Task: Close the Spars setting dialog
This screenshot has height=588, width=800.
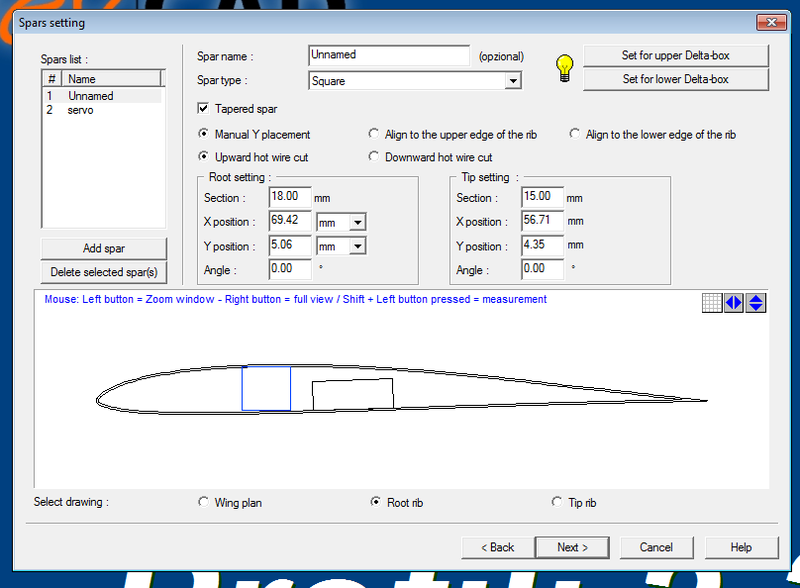Action: coord(770,22)
